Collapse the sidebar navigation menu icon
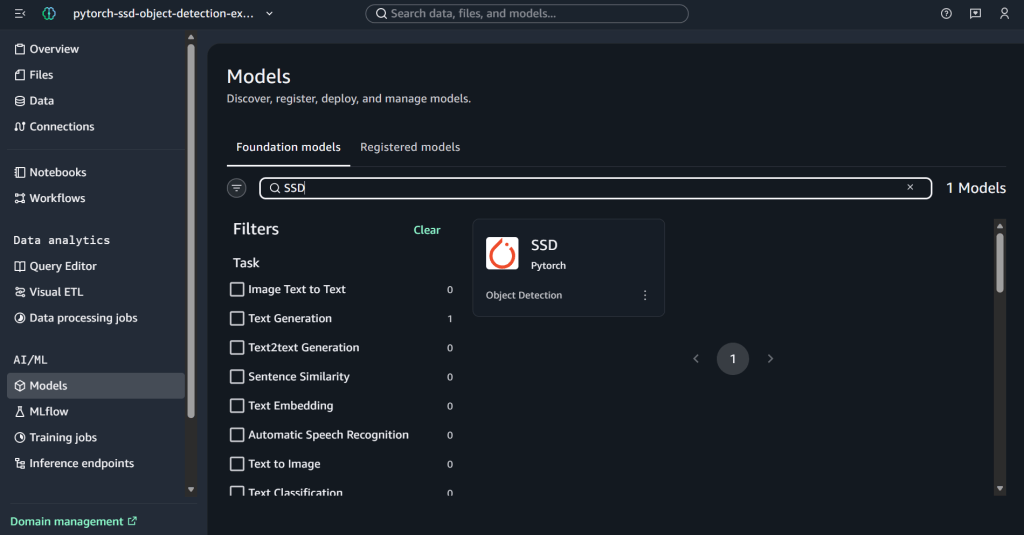The width and height of the screenshot is (1024, 535). [20, 14]
